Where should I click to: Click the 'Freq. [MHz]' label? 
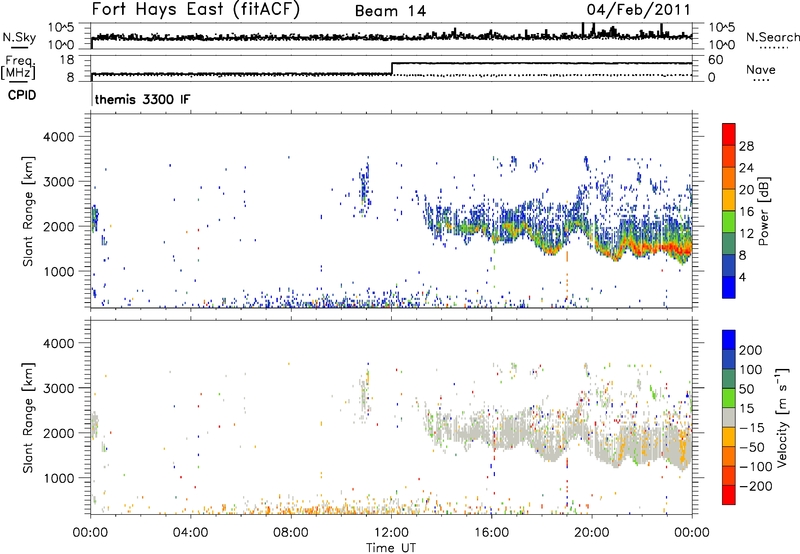pyautogui.click(x=19, y=67)
